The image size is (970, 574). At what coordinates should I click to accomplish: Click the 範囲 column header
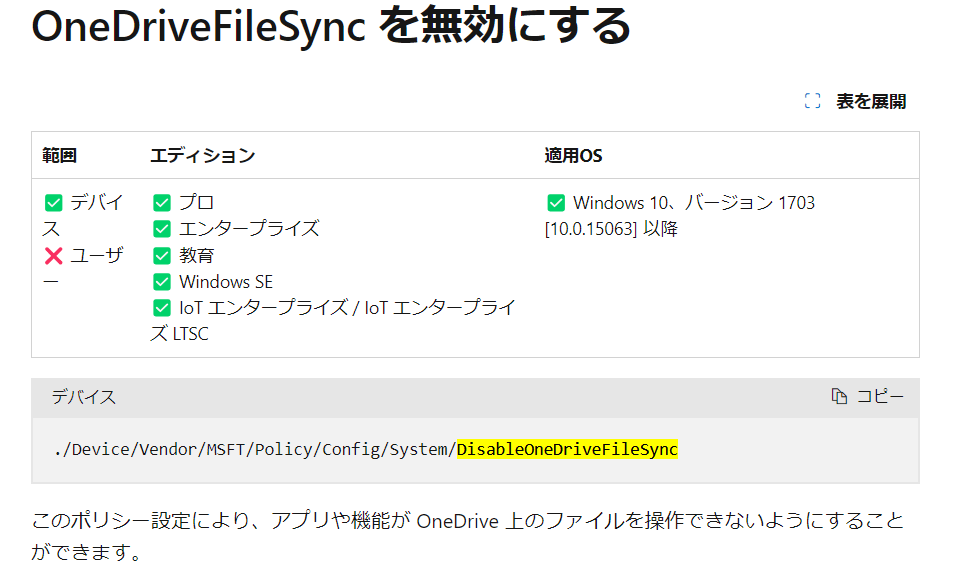[59, 155]
